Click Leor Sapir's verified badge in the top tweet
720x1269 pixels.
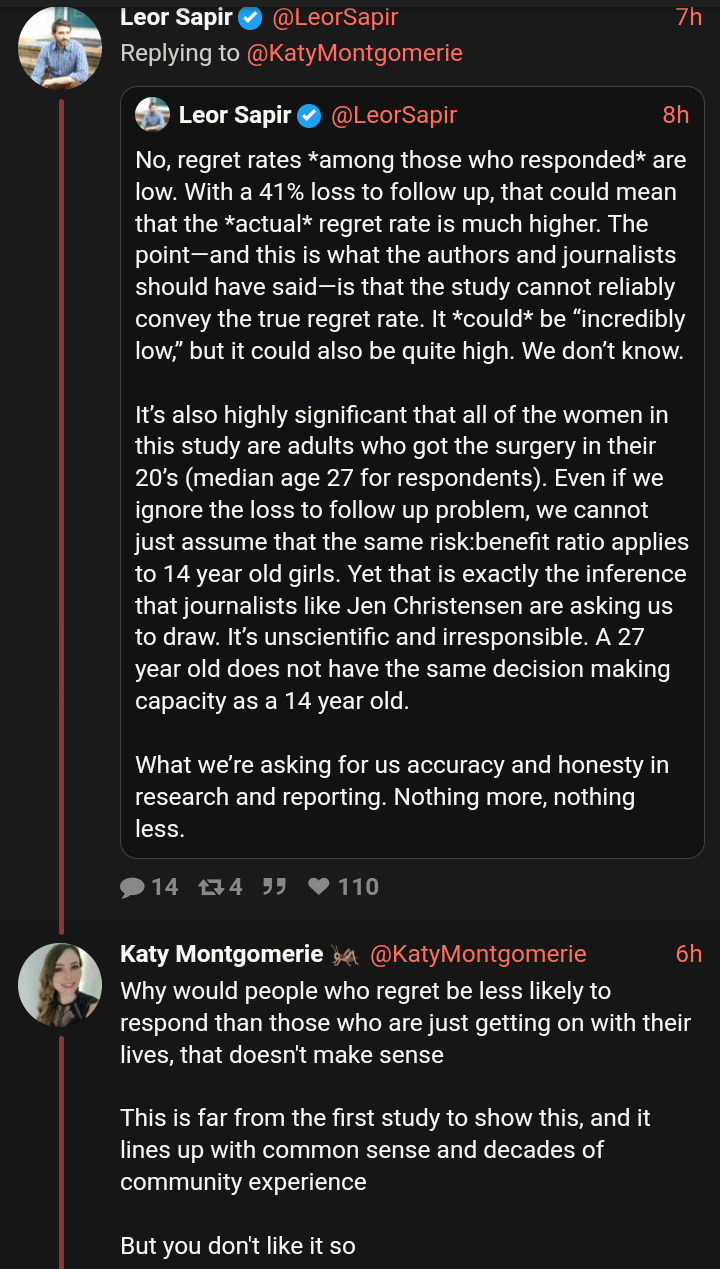(x=251, y=17)
